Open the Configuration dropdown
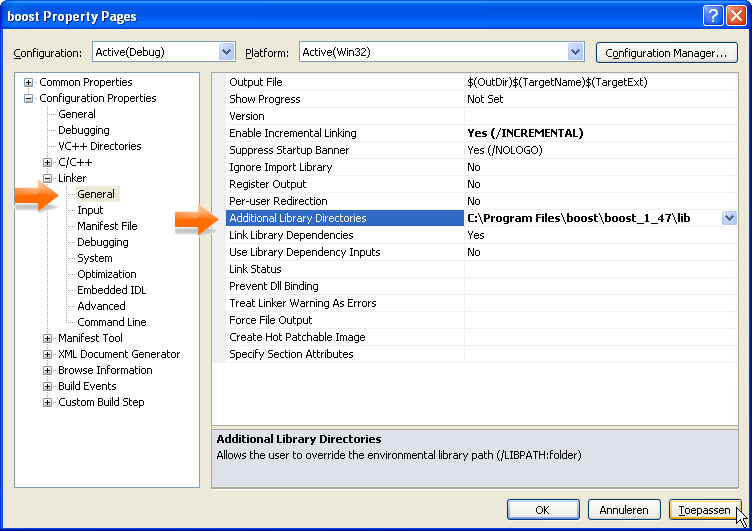This screenshot has width=752, height=531. click(x=226, y=52)
